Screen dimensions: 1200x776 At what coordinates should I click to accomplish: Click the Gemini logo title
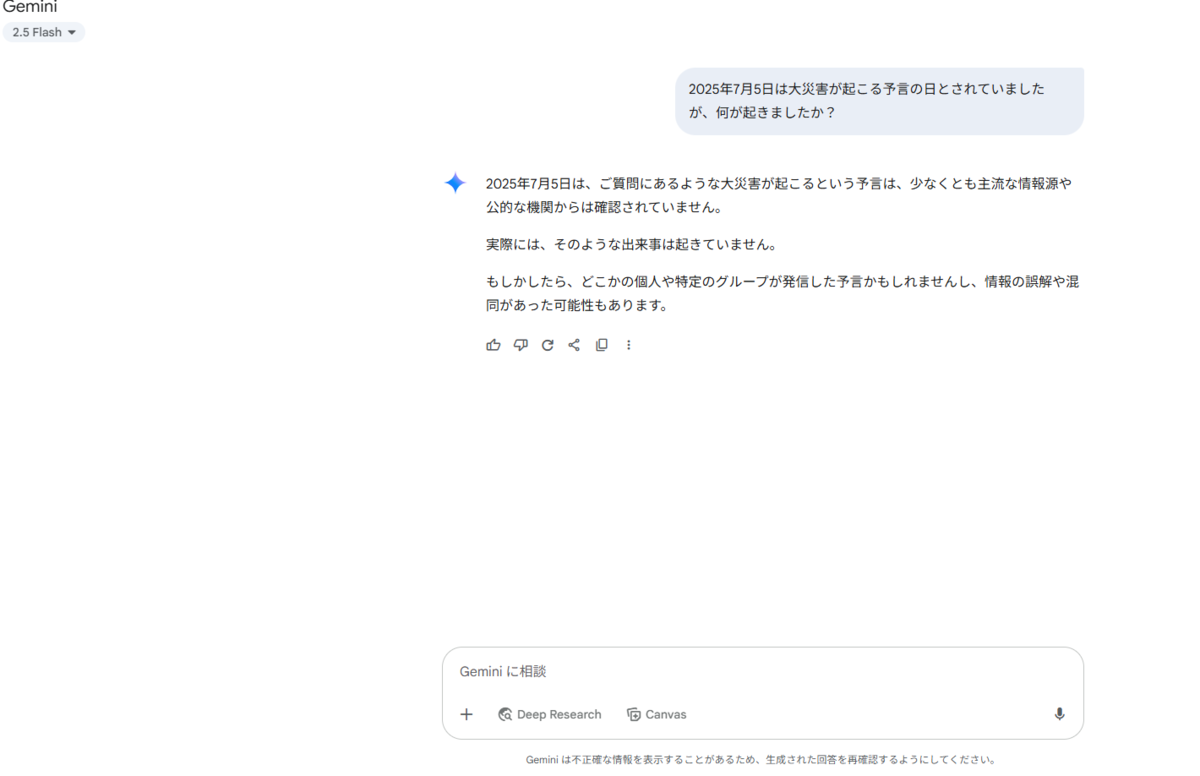click(x=29, y=7)
